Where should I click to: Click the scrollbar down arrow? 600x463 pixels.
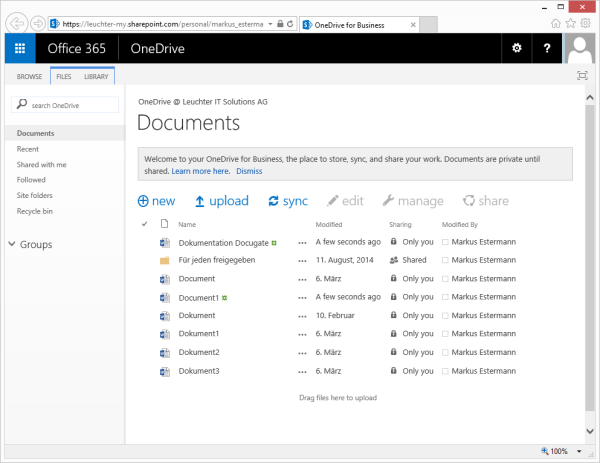coord(590,431)
